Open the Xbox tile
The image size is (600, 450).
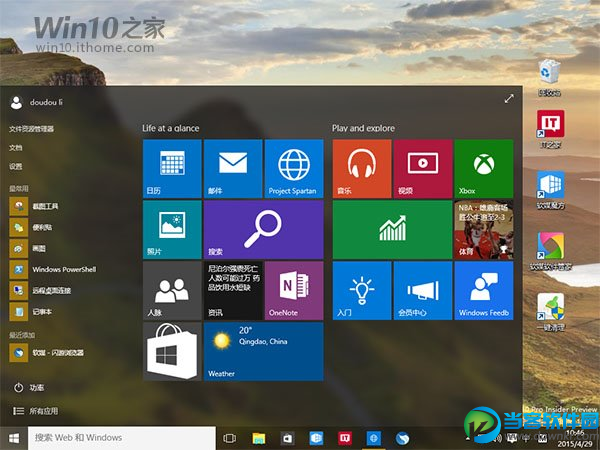click(x=483, y=168)
